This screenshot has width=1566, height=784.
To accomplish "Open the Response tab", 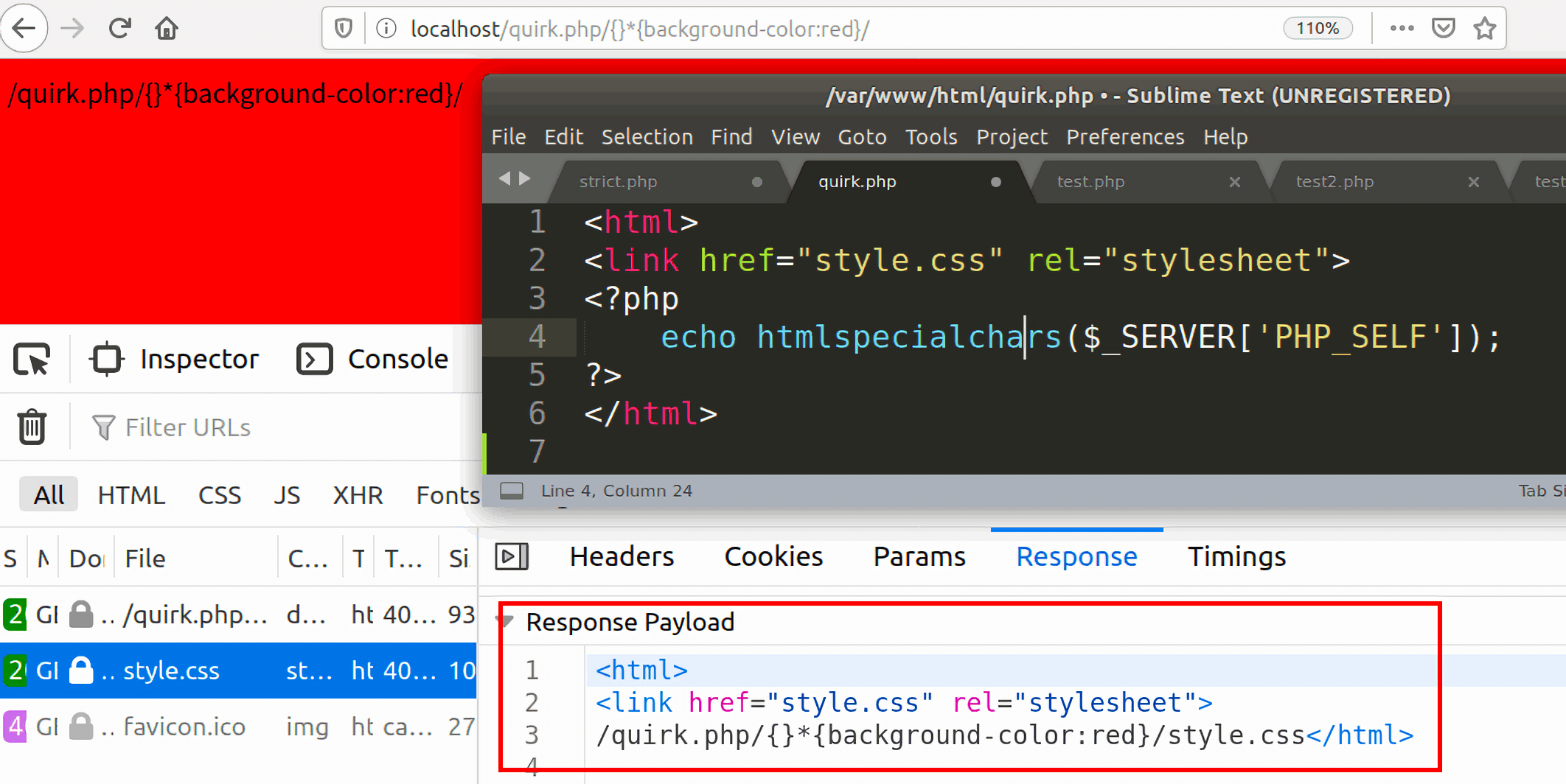I will pos(1076,557).
